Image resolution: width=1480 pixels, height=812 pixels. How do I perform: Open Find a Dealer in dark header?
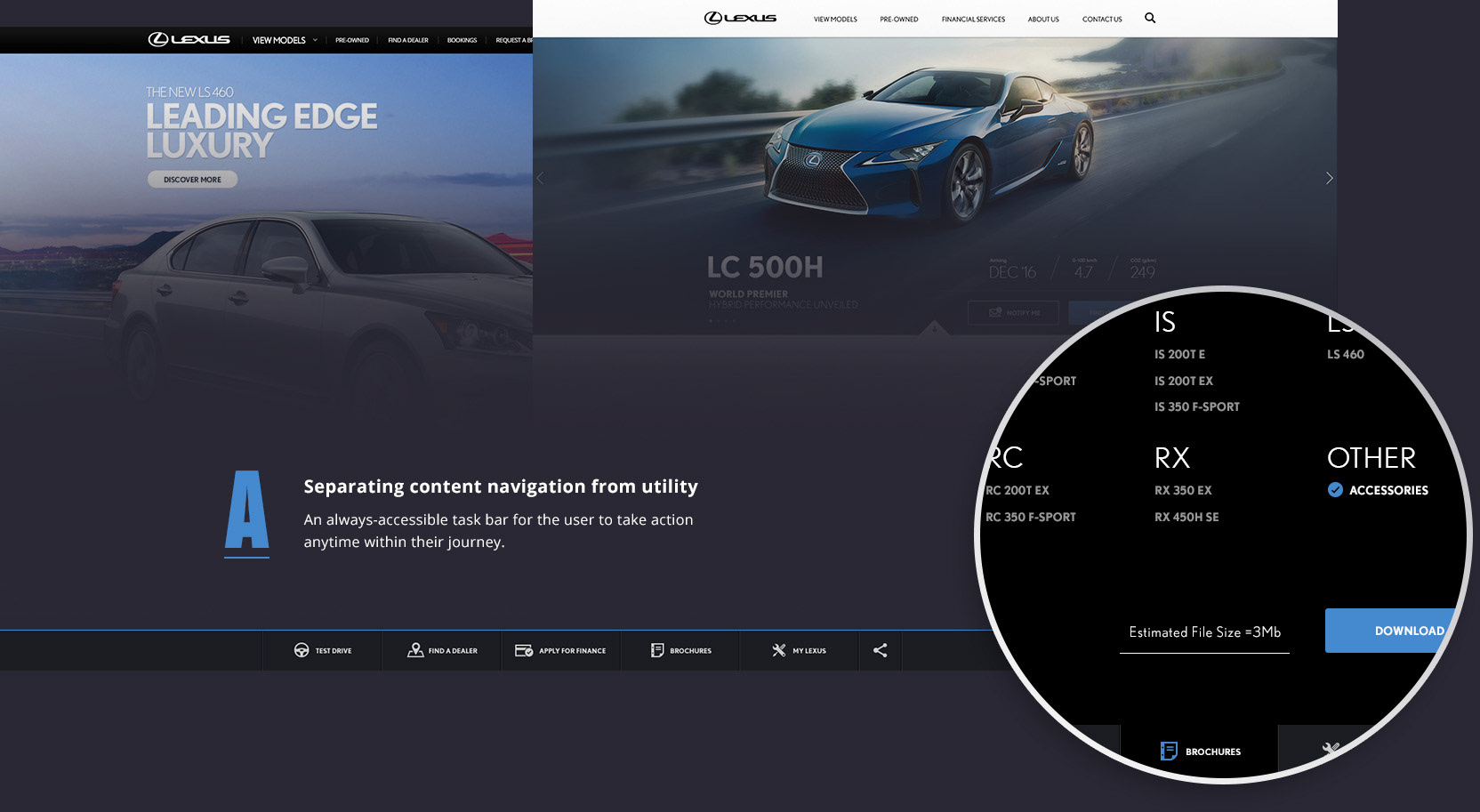coord(408,40)
